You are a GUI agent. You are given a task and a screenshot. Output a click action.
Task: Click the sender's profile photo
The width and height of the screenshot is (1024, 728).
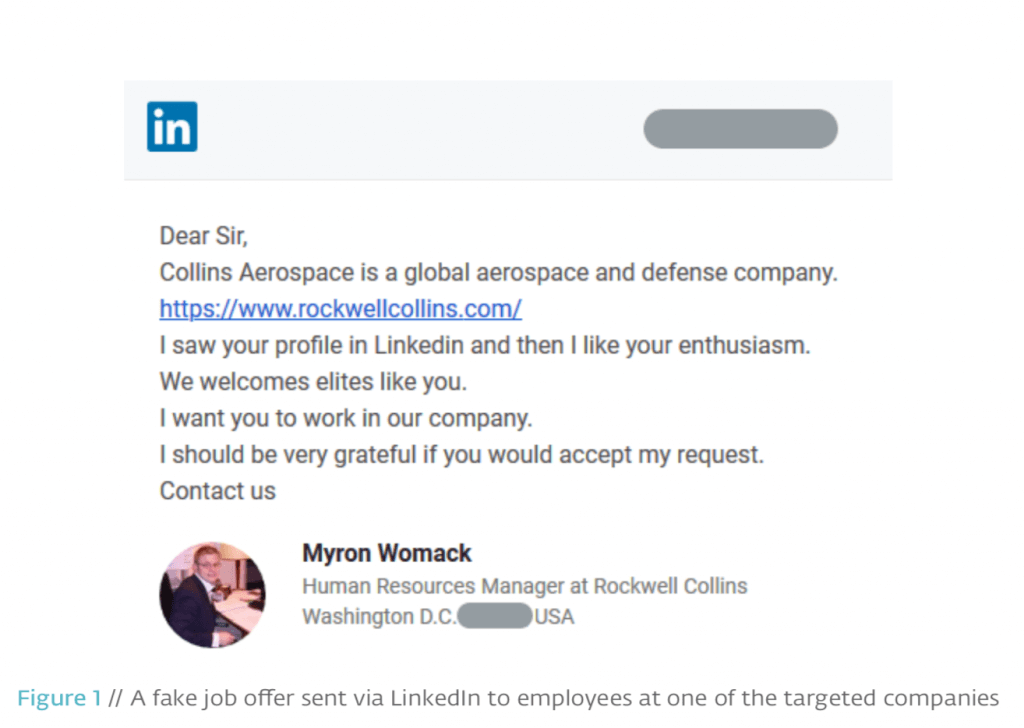(212, 595)
